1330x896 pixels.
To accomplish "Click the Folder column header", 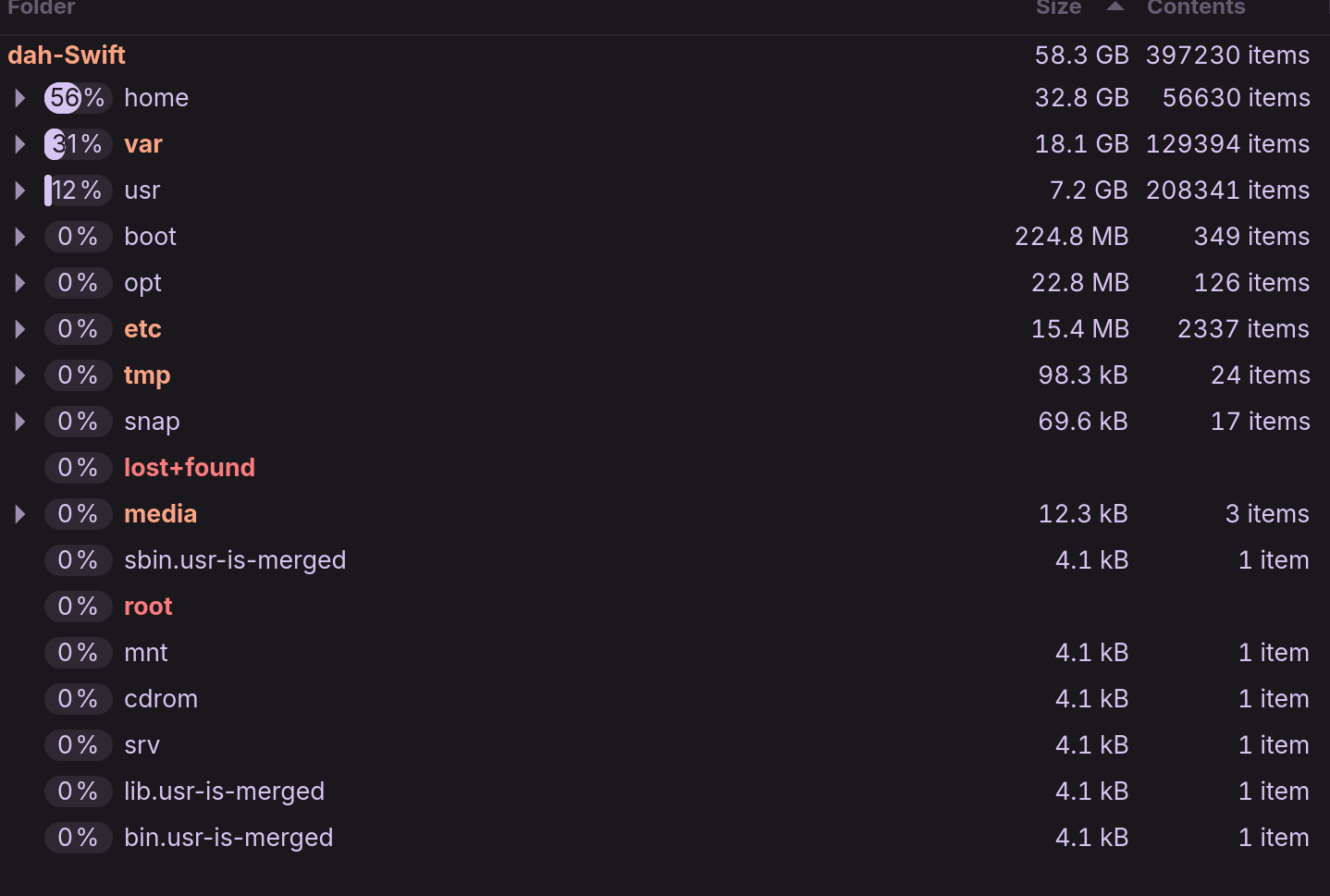I will pyautogui.click(x=42, y=8).
